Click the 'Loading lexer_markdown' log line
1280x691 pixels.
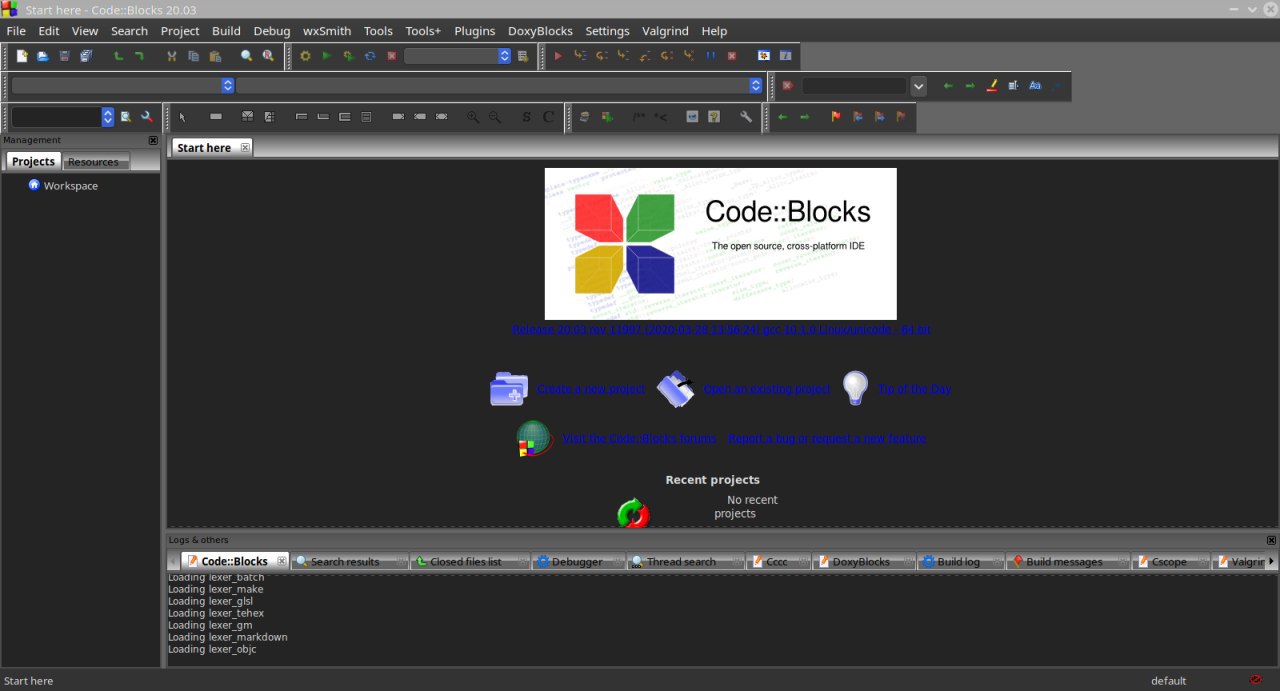[227, 637]
